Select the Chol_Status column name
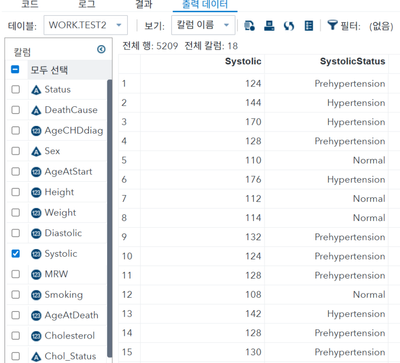Image resolution: width=400 pixels, height=363 pixels. pyautogui.click(x=70, y=356)
